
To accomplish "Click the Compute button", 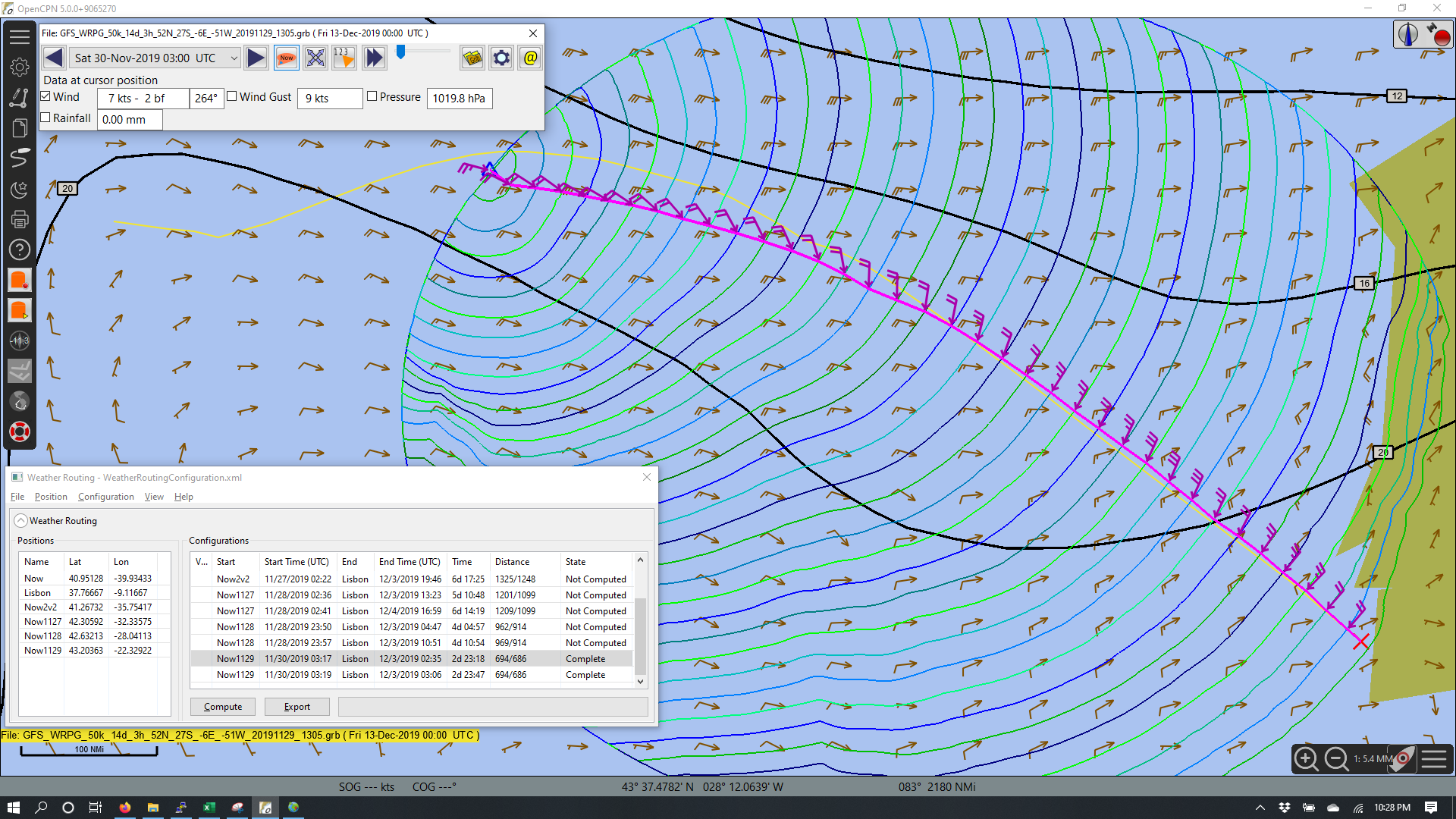I will pos(222,707).
